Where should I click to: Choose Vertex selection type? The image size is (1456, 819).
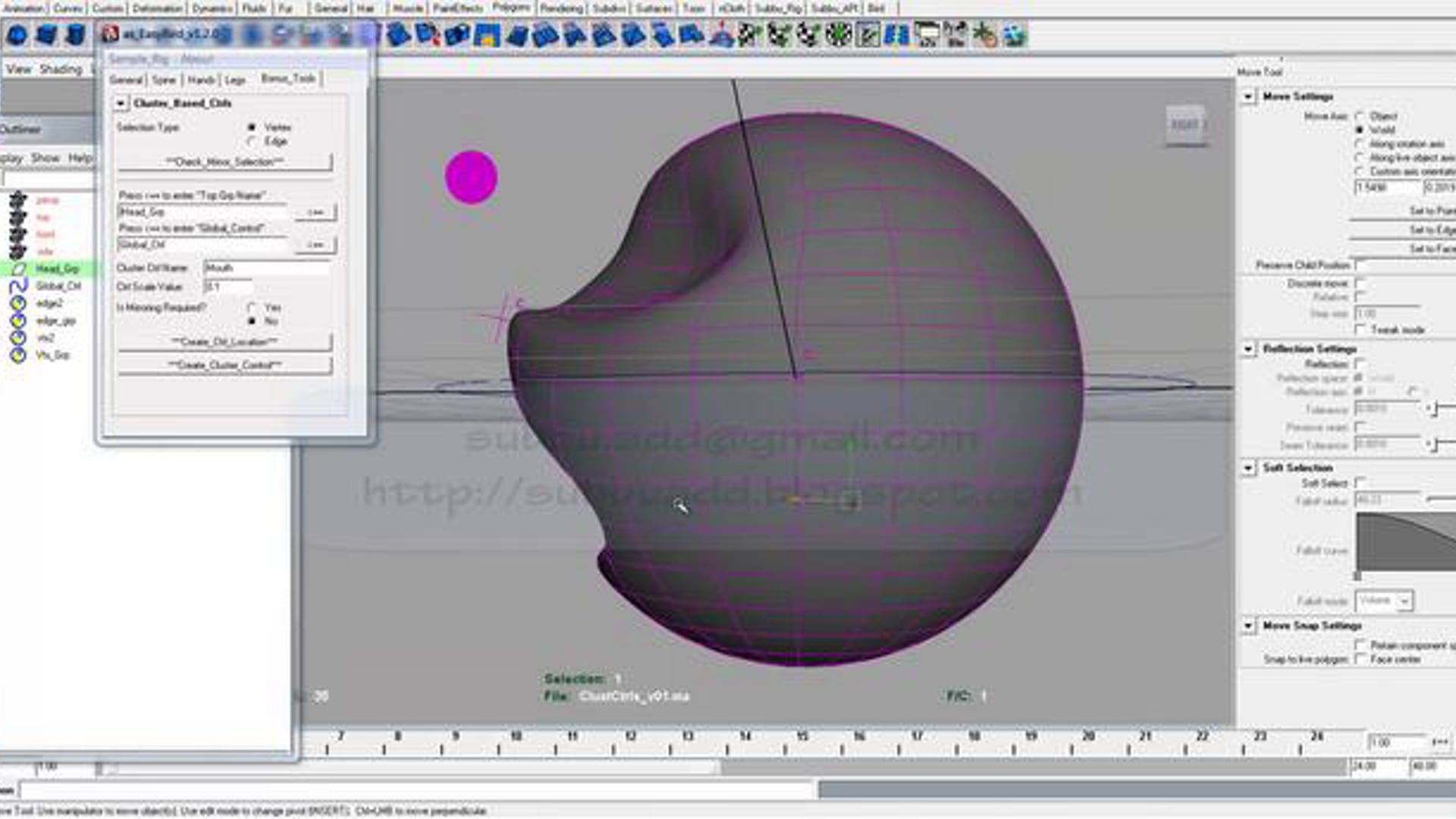pyautogui.click(x=252, y=127)
